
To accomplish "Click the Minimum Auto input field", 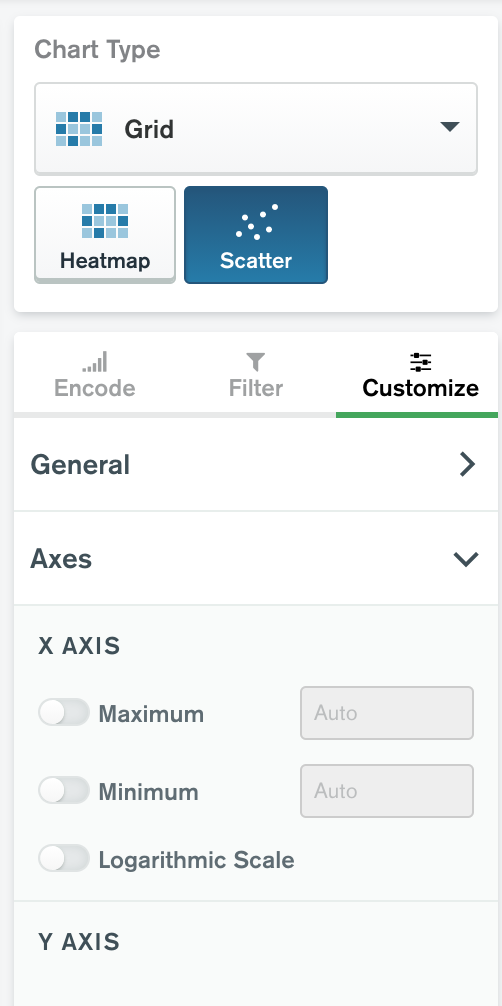I will [x=387, y=790].
